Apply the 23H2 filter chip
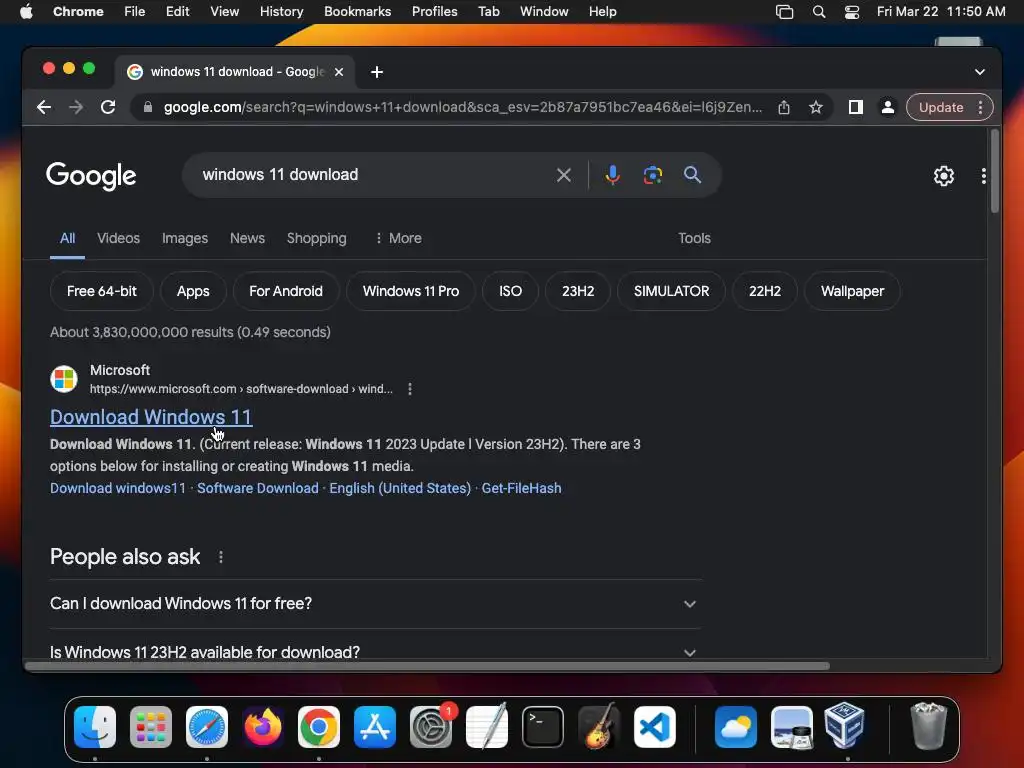This screenshot has height=768, width=1024. (x=578, y=291)
